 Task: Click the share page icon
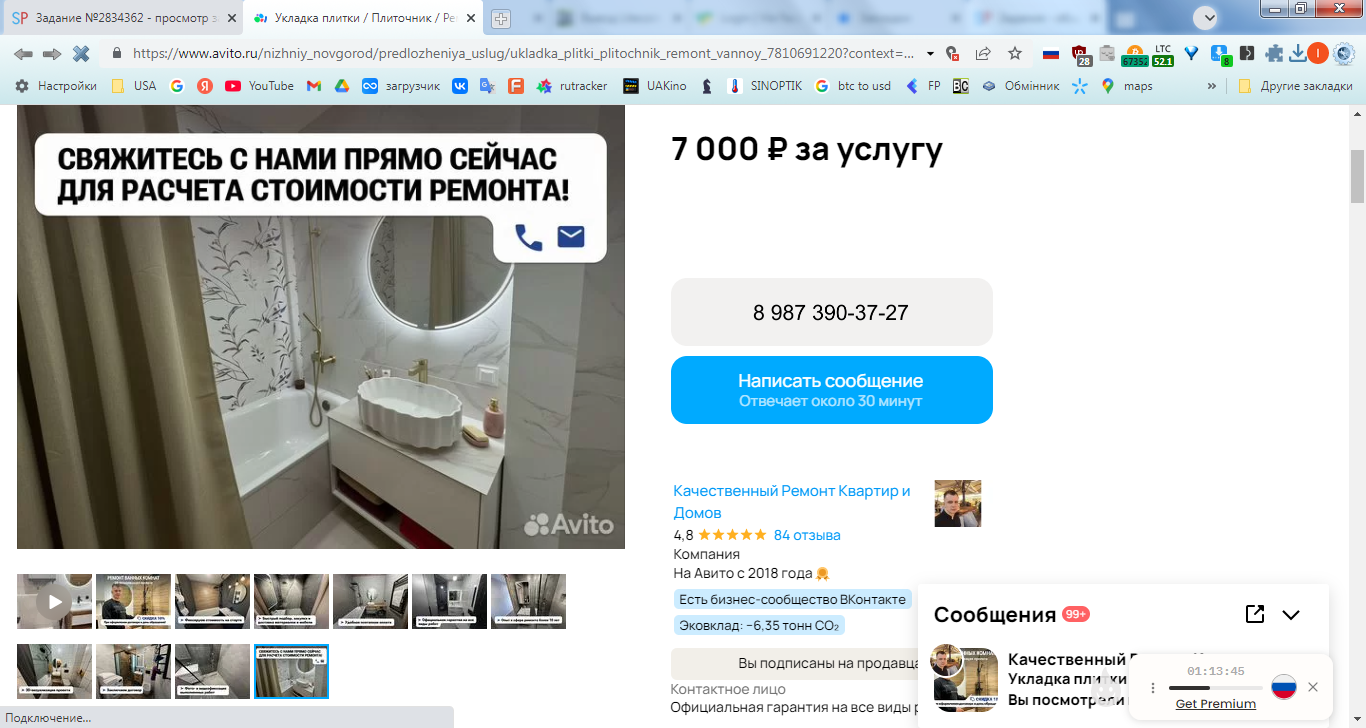(x=983, y=54)
